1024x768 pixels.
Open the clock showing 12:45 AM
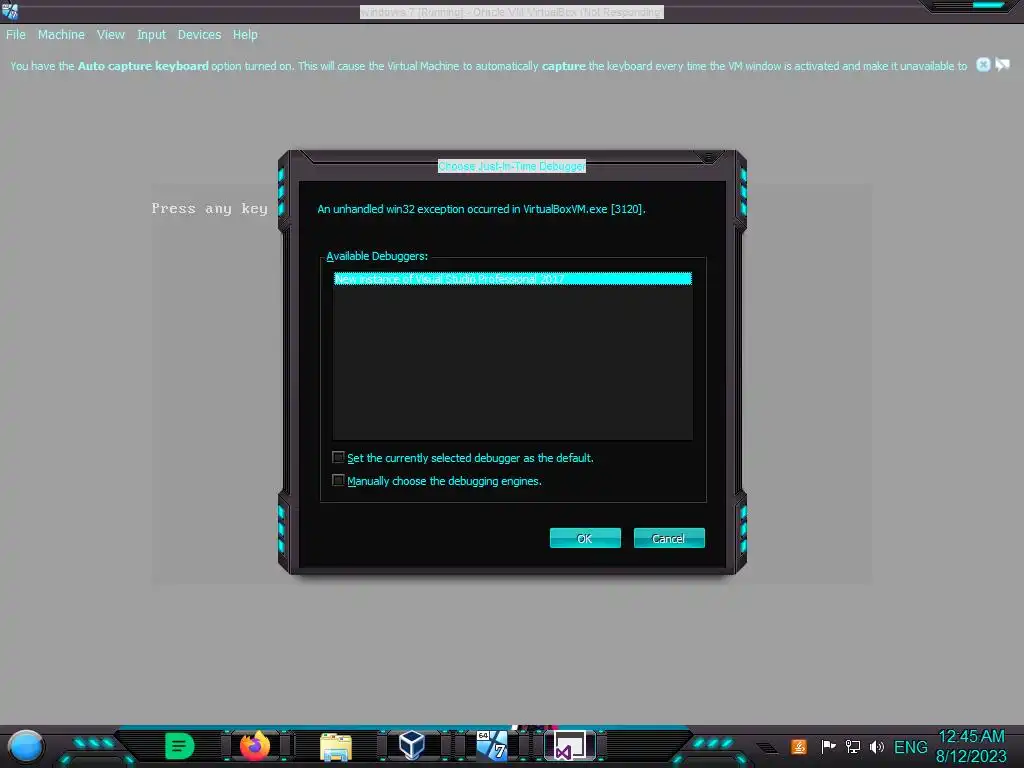(x=971, y=746)
